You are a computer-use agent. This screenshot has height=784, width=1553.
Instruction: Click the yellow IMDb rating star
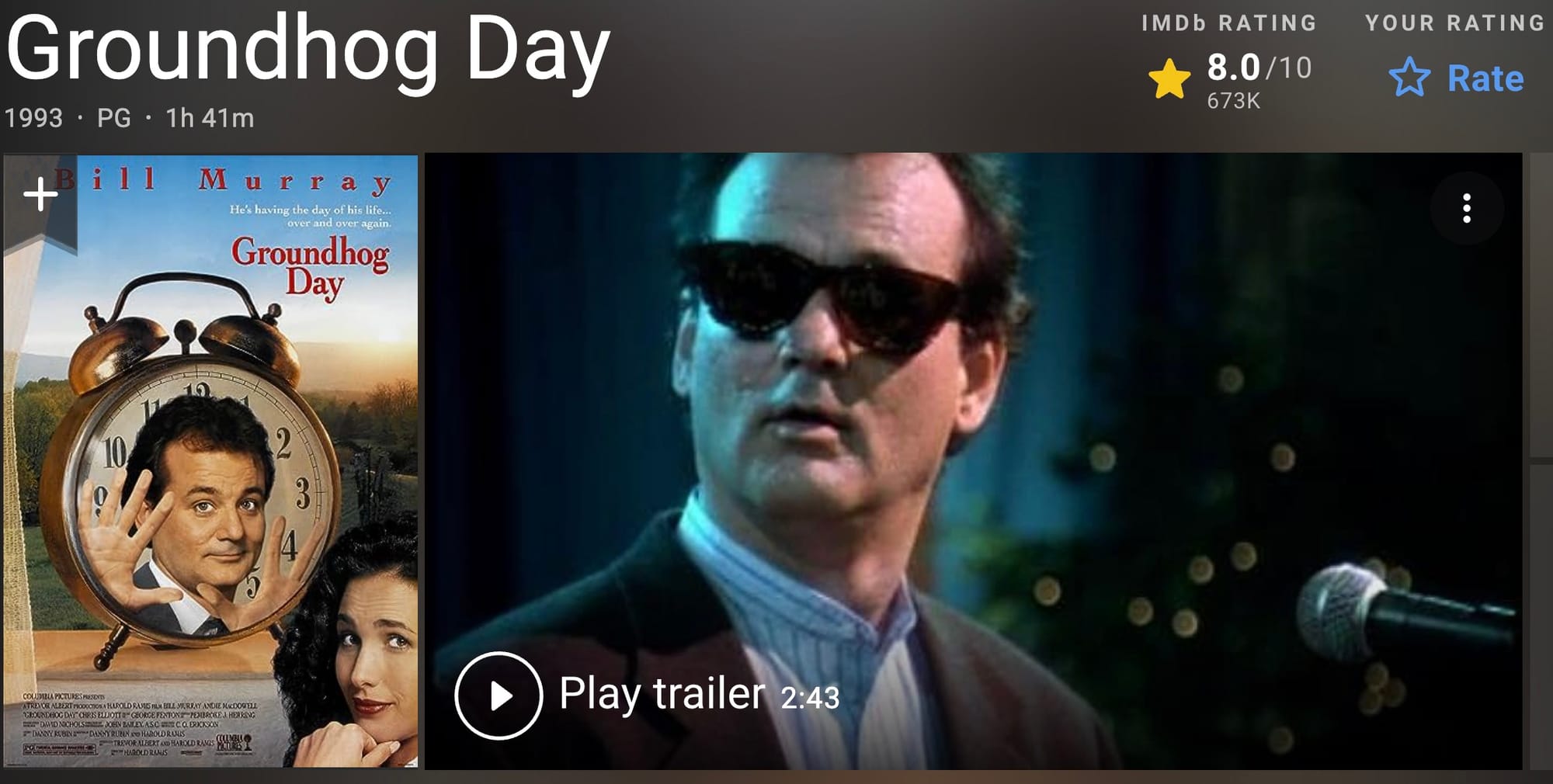point(1169,79)
